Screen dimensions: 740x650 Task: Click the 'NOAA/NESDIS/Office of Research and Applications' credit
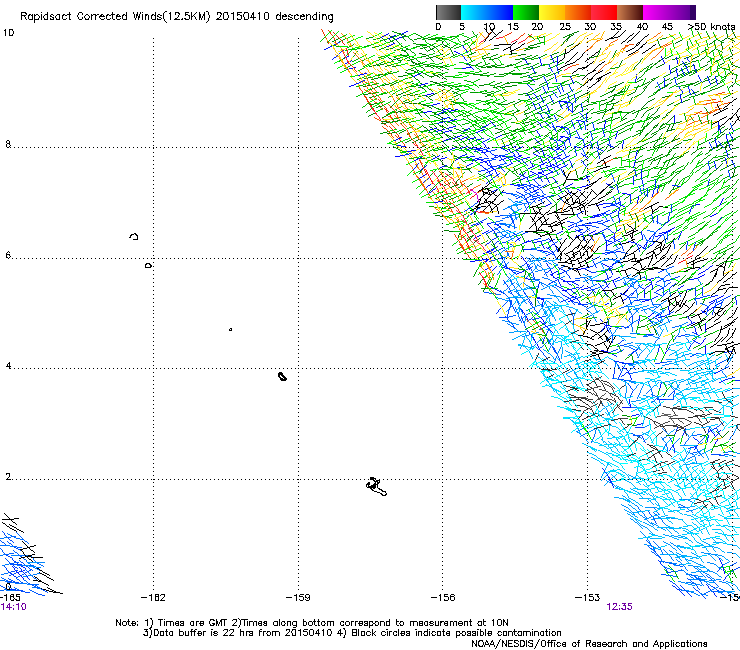[589, 644]
